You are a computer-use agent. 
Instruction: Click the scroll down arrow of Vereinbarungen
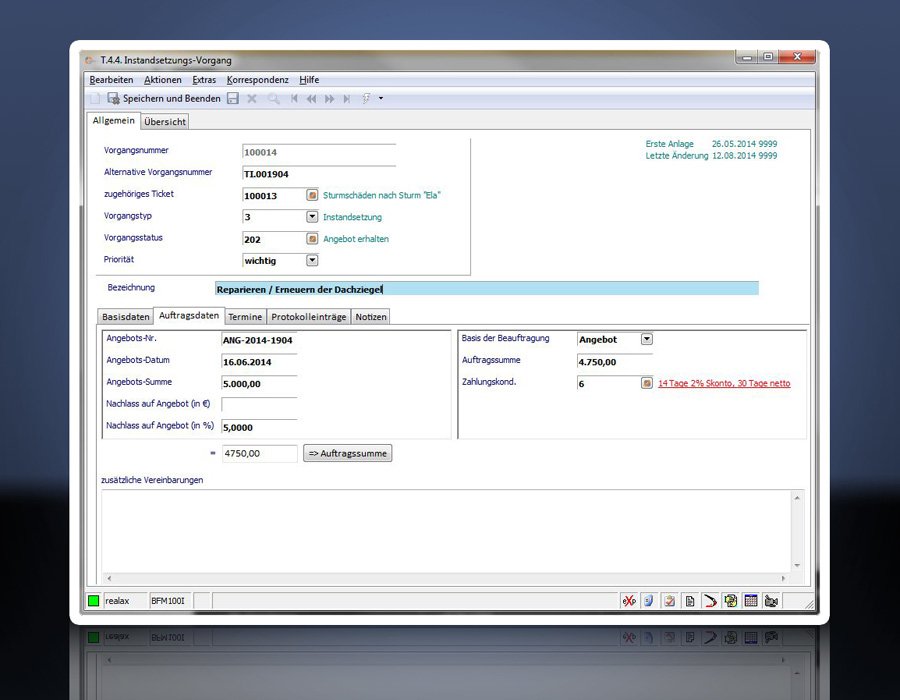click(797, 566)
